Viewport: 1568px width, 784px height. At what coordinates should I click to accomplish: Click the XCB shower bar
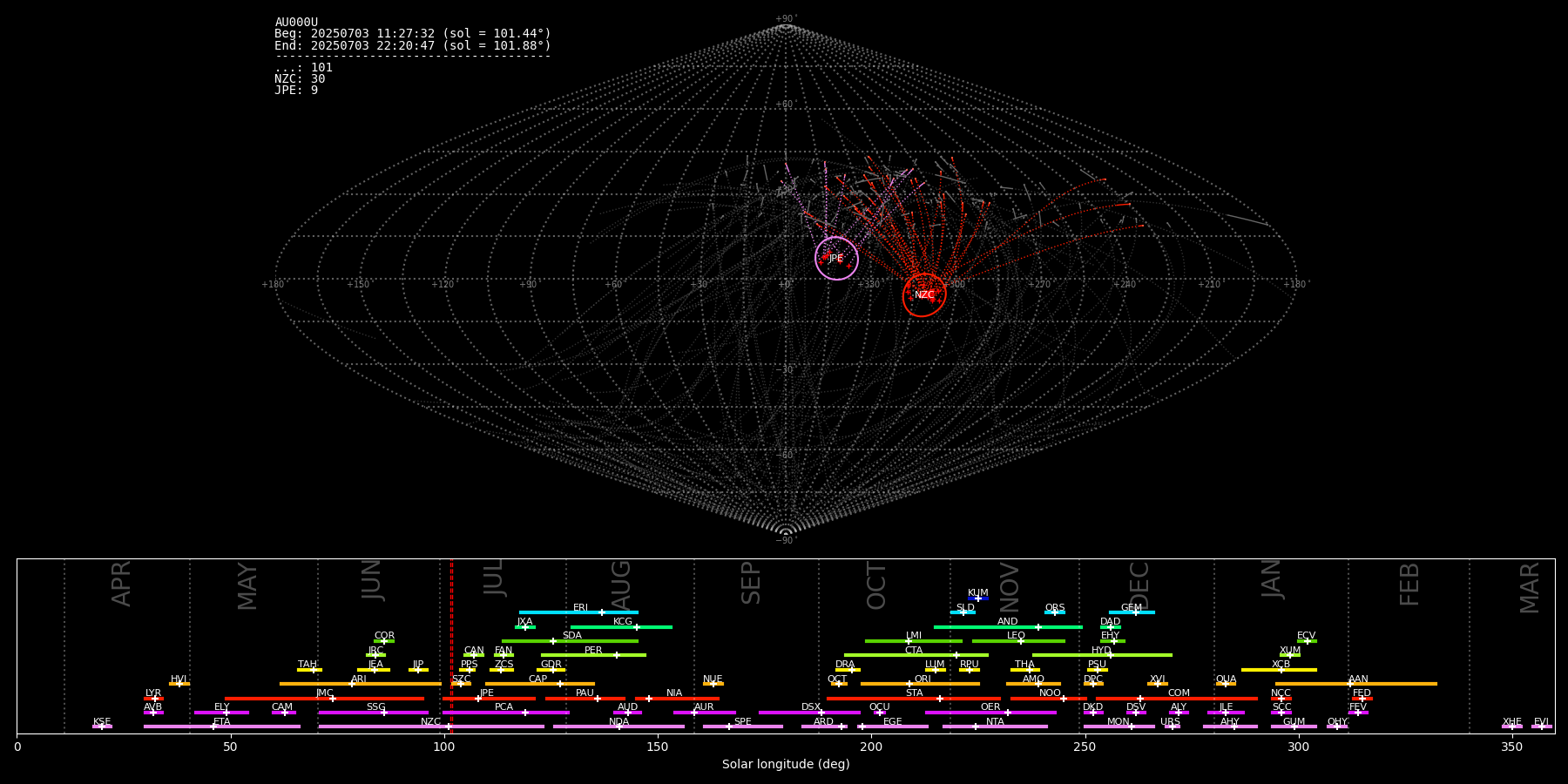[x=1279, y=670]
